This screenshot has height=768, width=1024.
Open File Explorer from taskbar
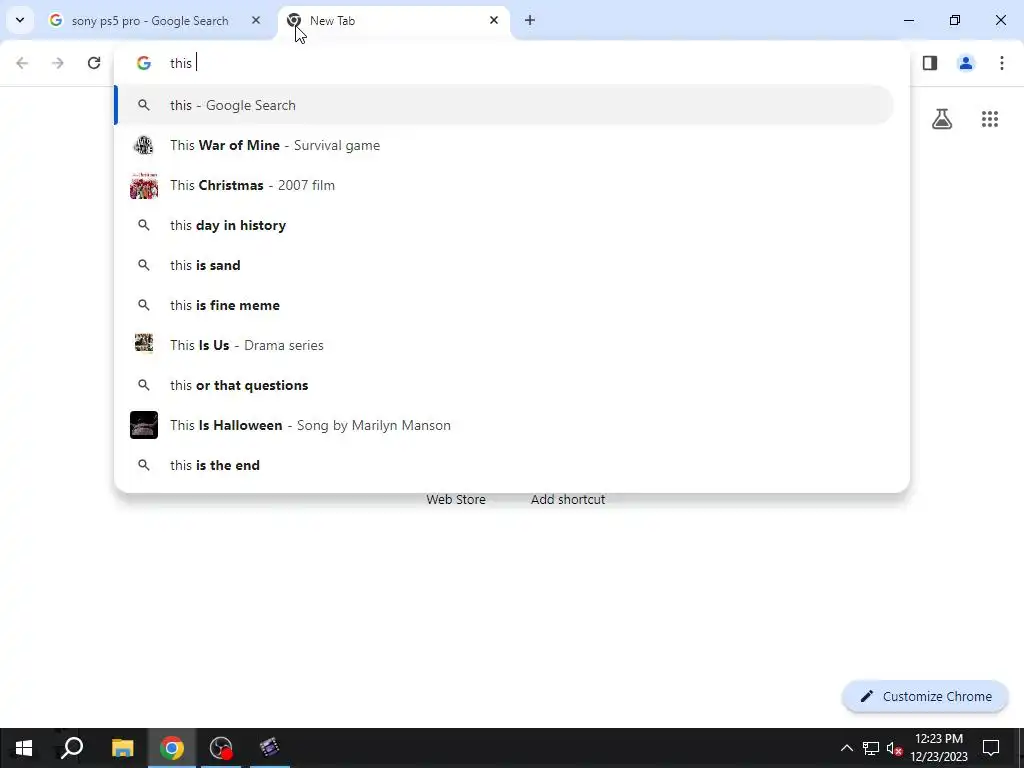(122, 748)
